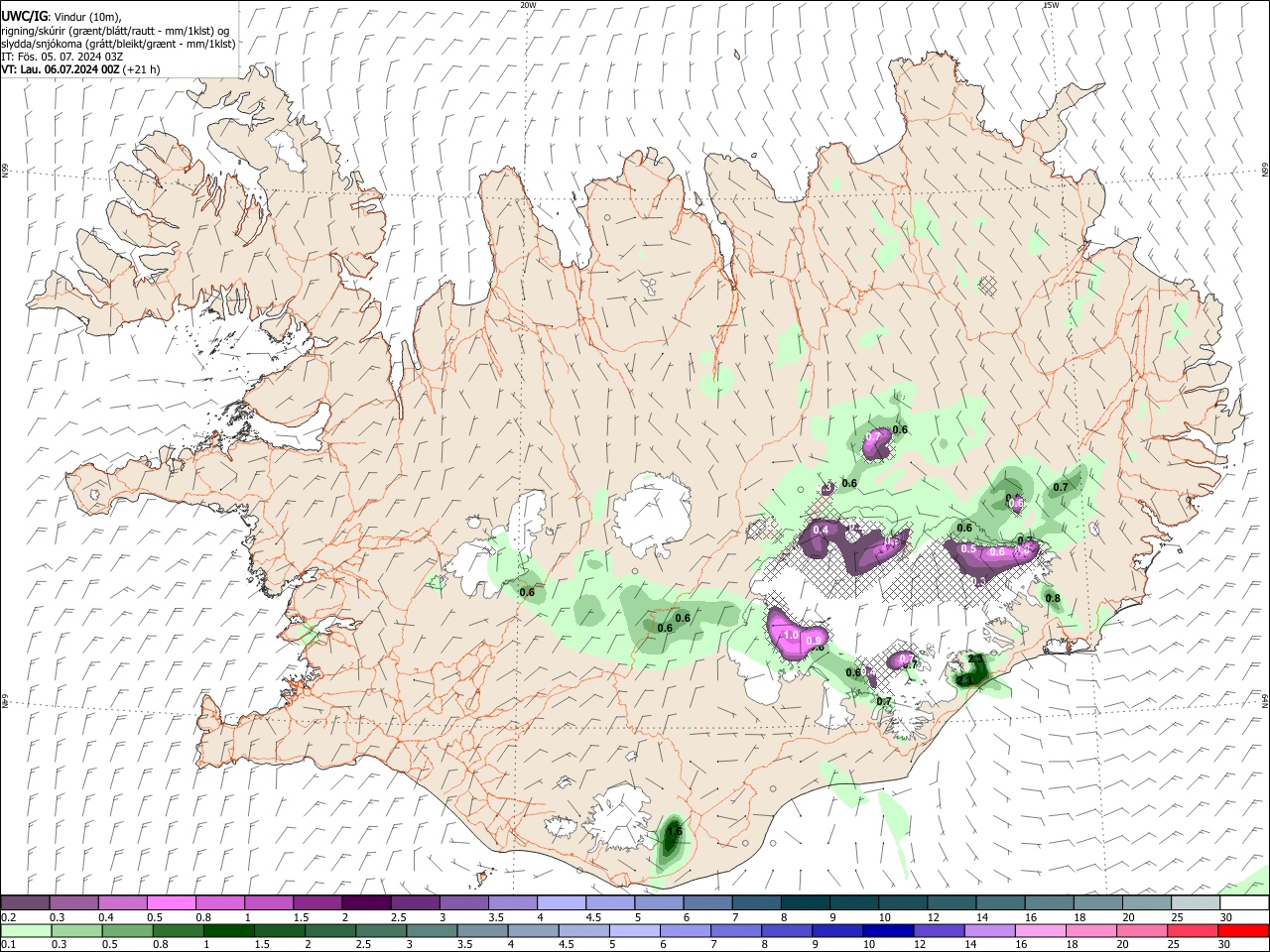Pick the first top-row legend swatch labeled 0.2
Viewport: 1270px width, 952px height.
coord(26,903)
